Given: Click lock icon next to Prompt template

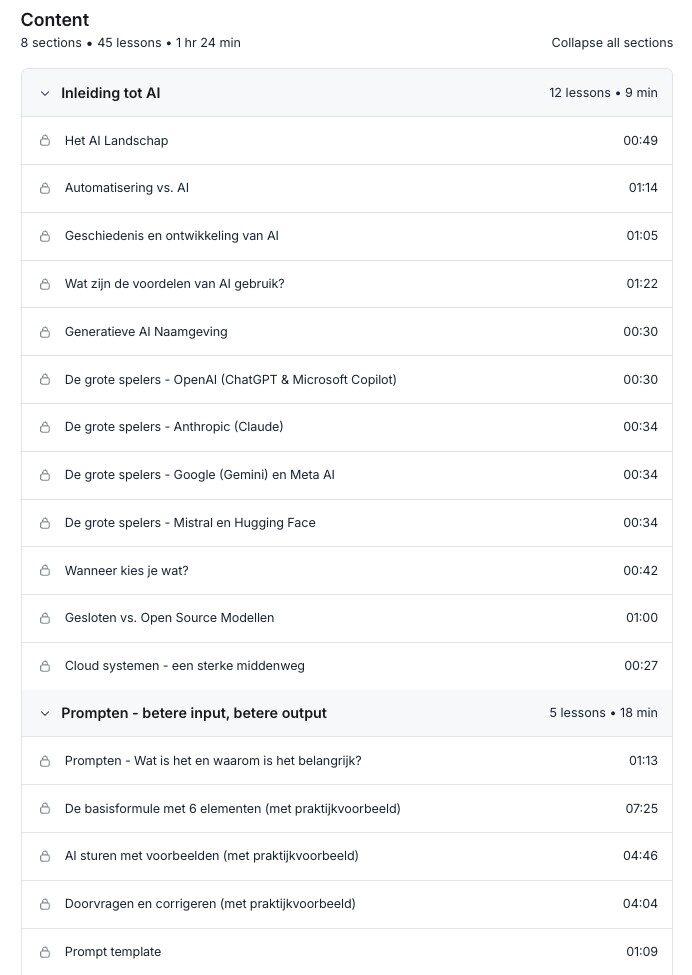Looking at the screenshot, I should point(44,952).
